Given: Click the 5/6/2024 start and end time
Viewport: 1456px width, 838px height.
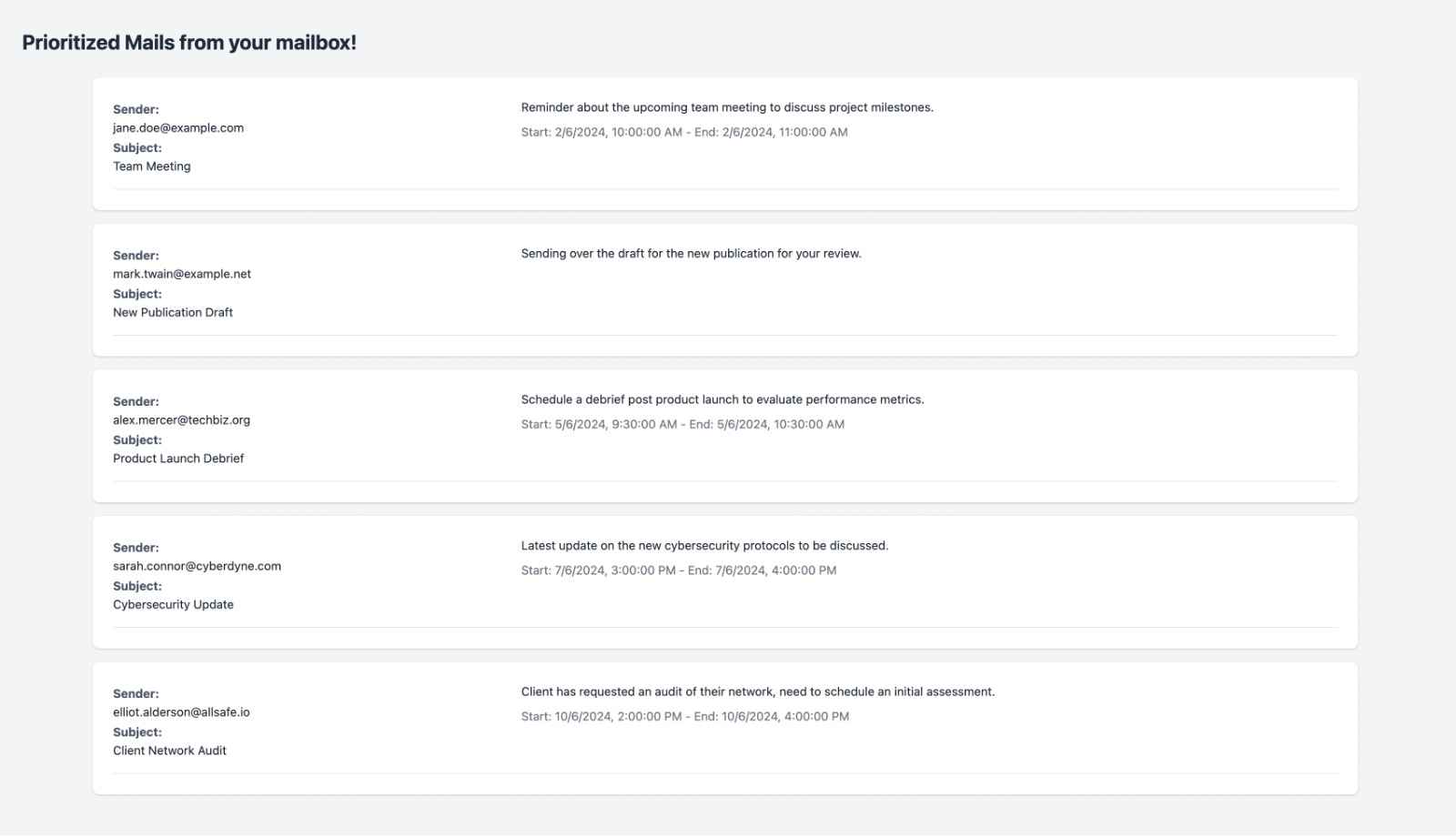Looking at the screenshot, I should tap(682, 424).
